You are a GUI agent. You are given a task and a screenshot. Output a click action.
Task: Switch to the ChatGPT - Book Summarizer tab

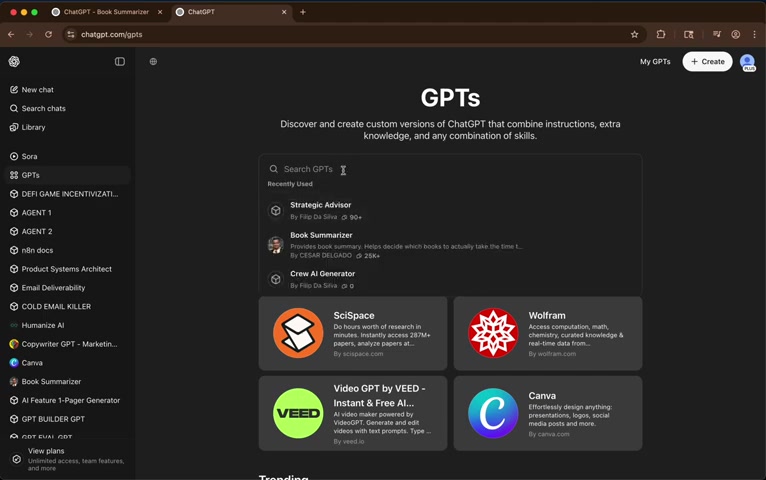coord(106,12)
